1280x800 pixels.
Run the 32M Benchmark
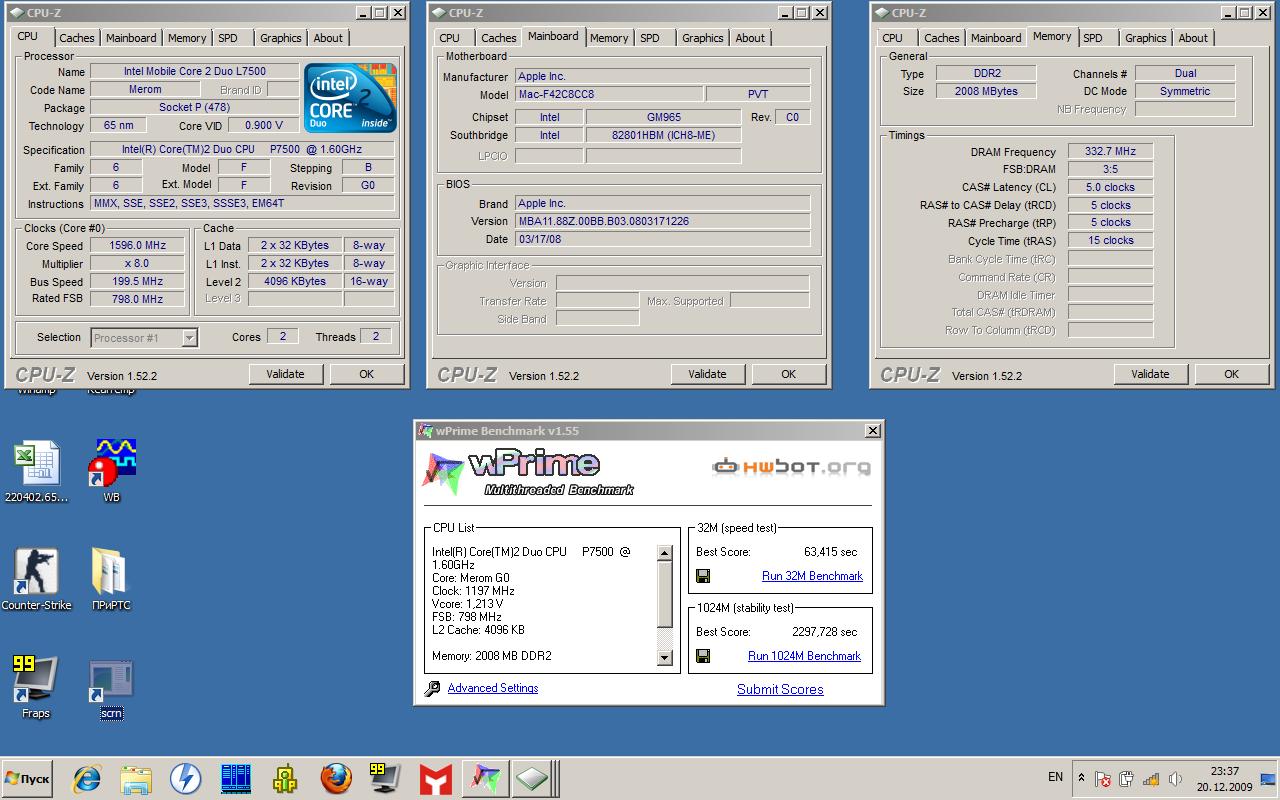tap(812, 576)
